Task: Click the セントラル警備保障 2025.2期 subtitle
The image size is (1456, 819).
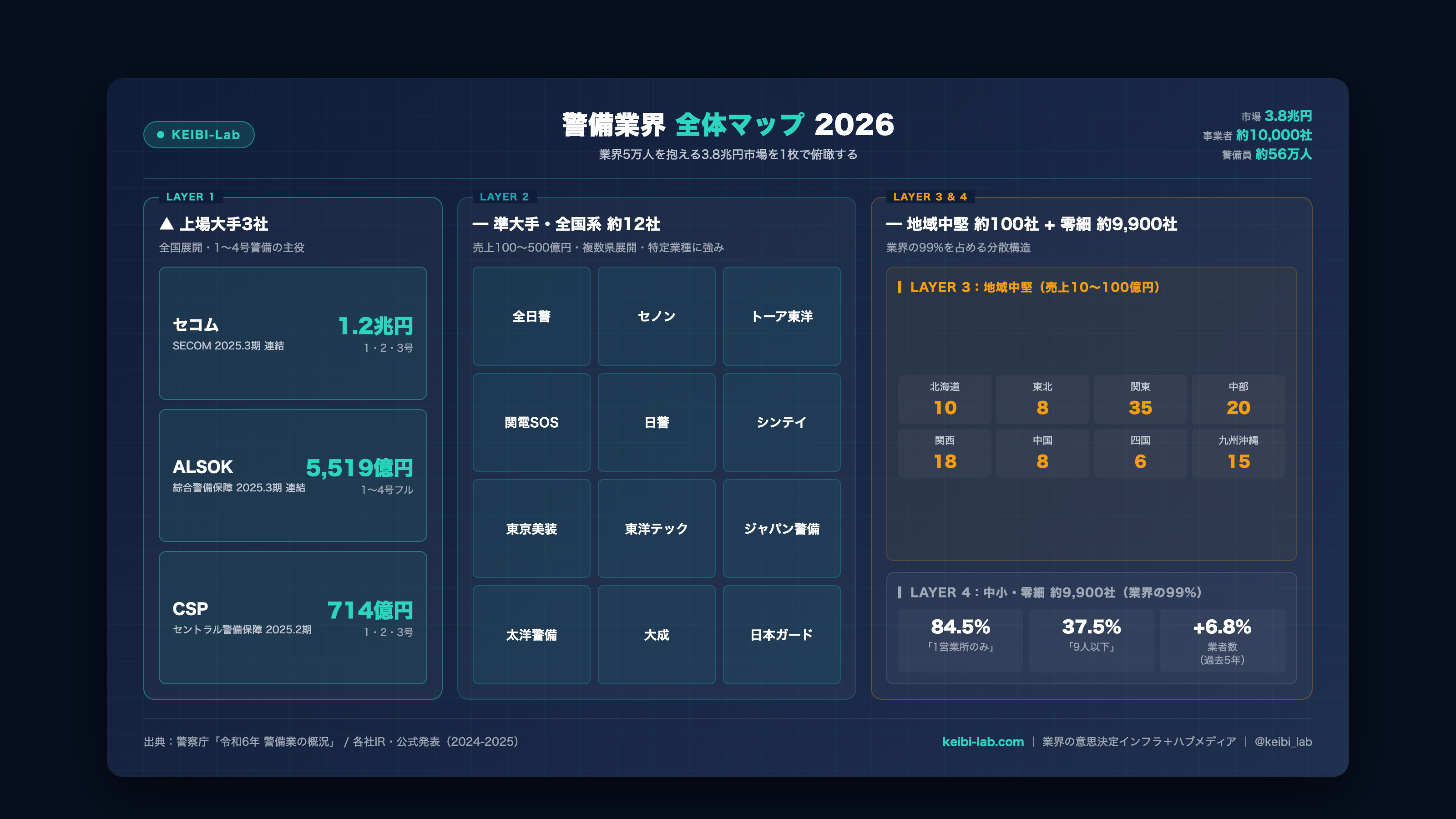Action: tap(242, 630)
